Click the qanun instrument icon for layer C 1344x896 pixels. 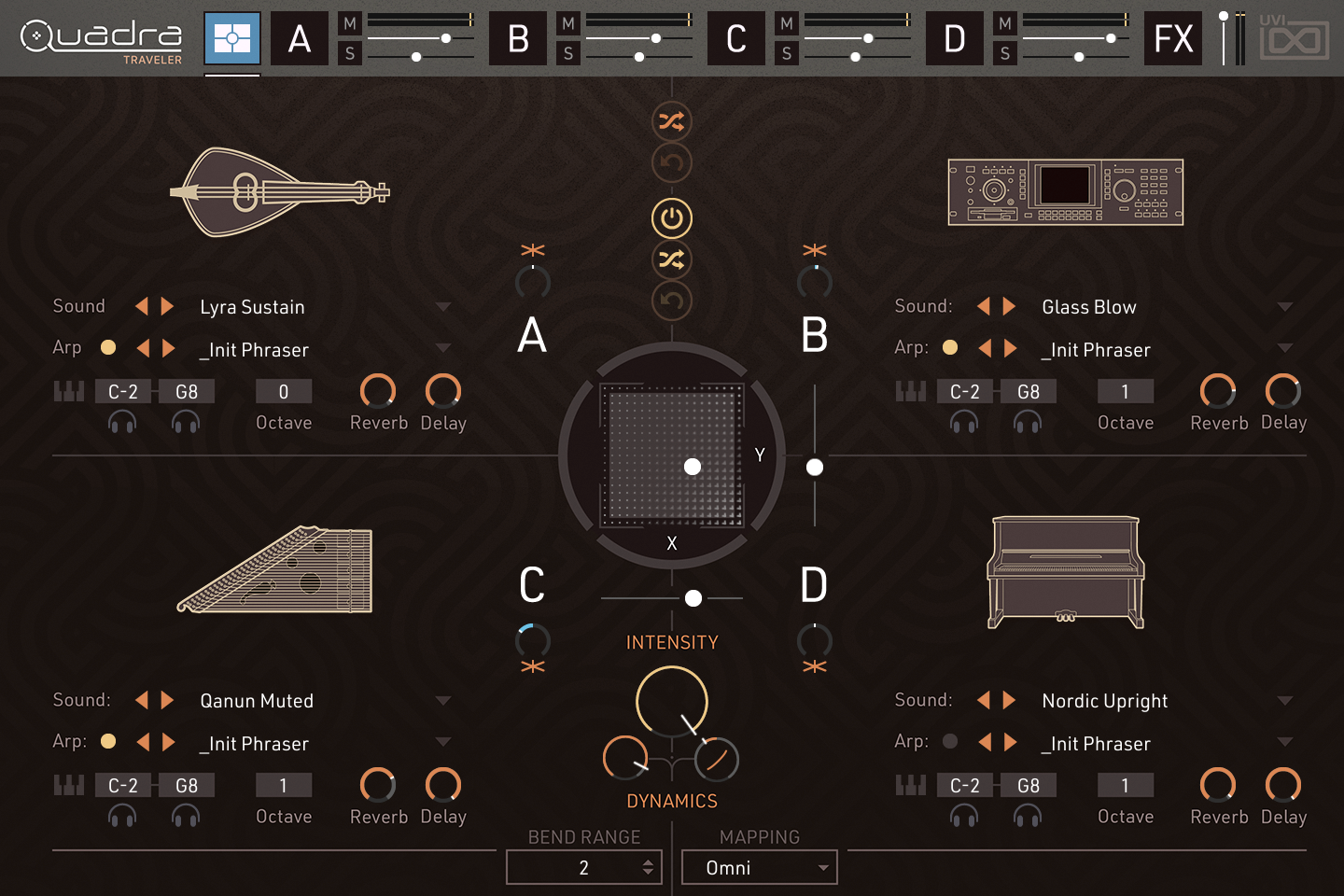[276, 570]
